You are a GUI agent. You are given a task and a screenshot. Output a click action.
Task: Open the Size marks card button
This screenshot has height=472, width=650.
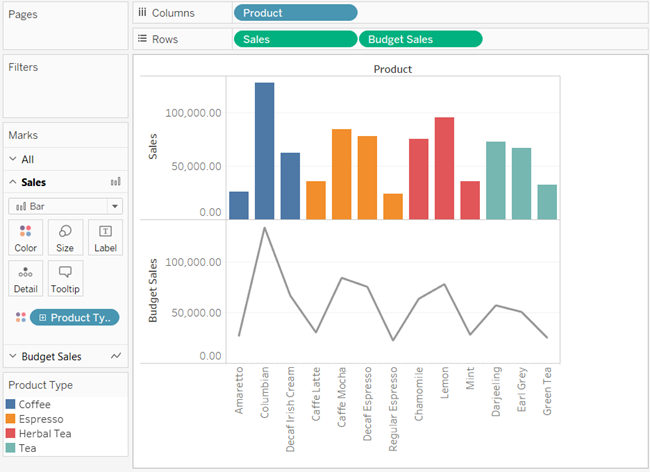[65, 237]
